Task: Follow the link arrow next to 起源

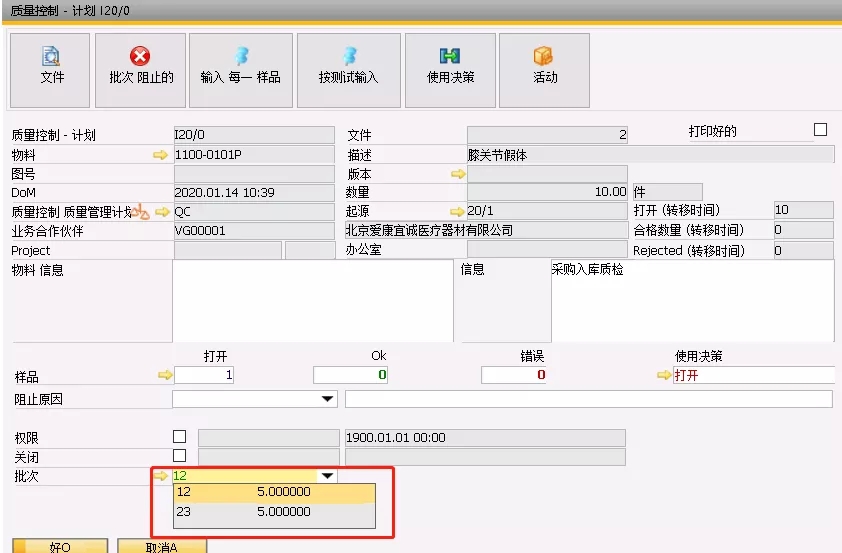Action: (458, 211)
